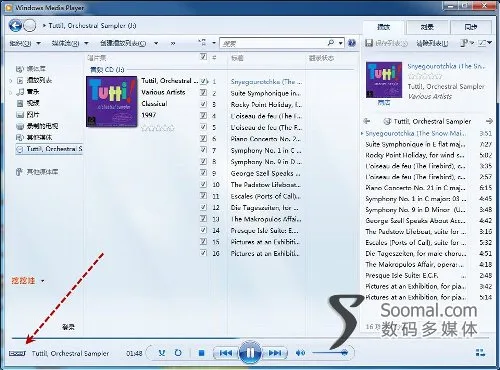The width and height of the screenshot is (500, 370).
Task: Go to previous list with left arrow
Action: coord(366,121)
